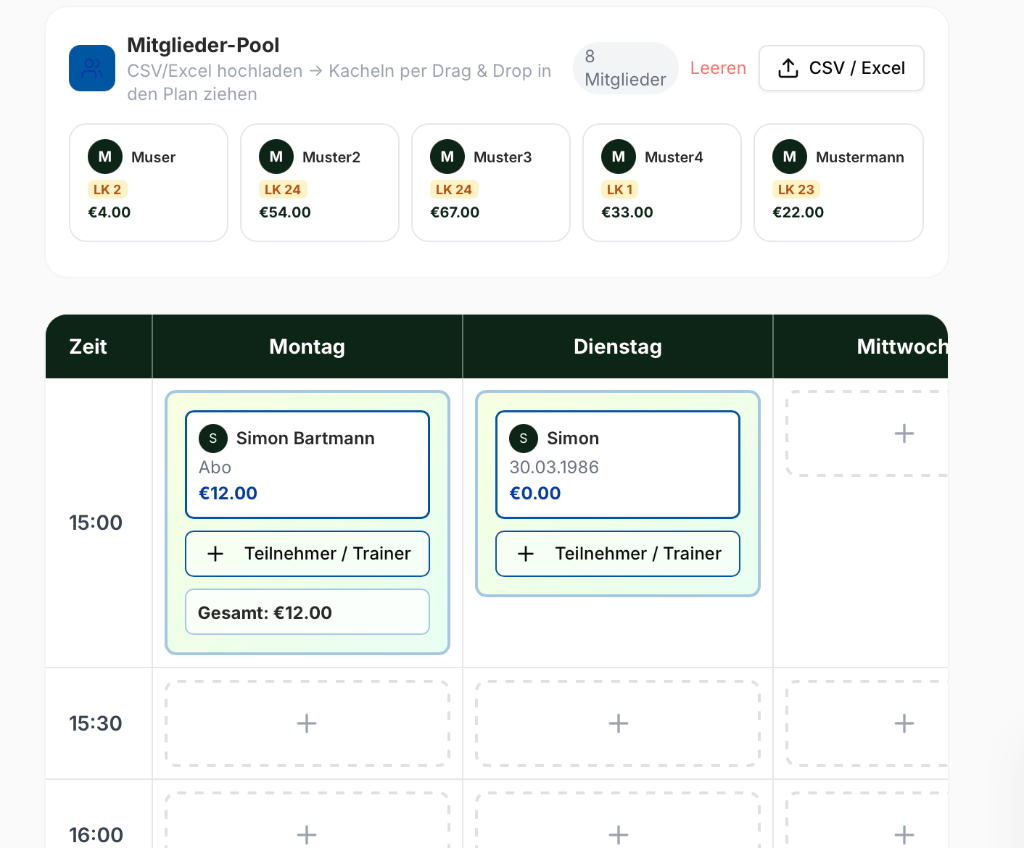Add Teilnehmer / Trainer to Dienstag 15:00
1024x848 pixels.
pyautogui.click(x=618, y=554)
